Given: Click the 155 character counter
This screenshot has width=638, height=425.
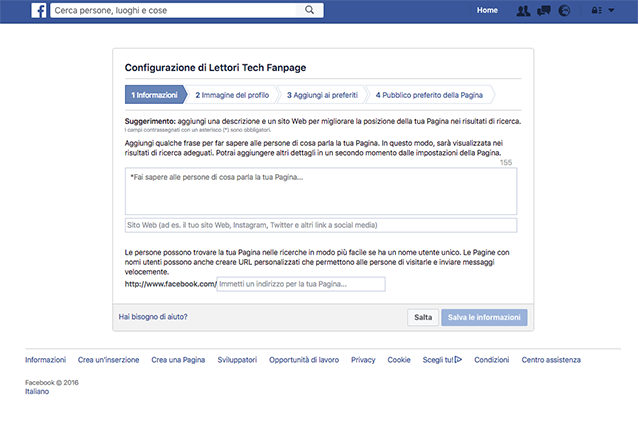Looking at the screenshot, I should point(506,162).
